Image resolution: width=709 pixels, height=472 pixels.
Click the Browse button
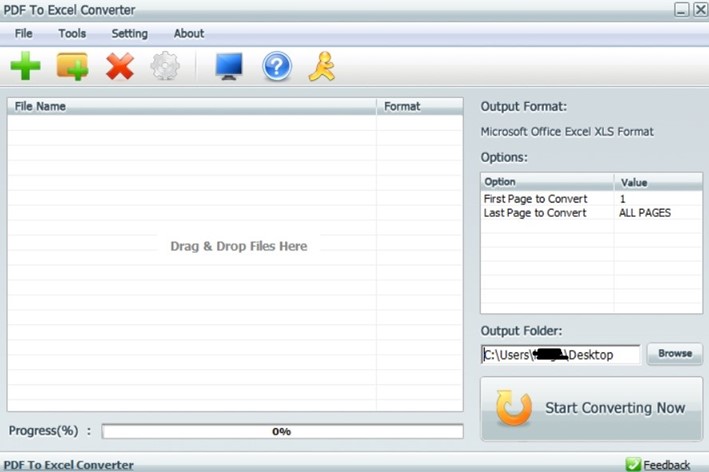(675, 354)
